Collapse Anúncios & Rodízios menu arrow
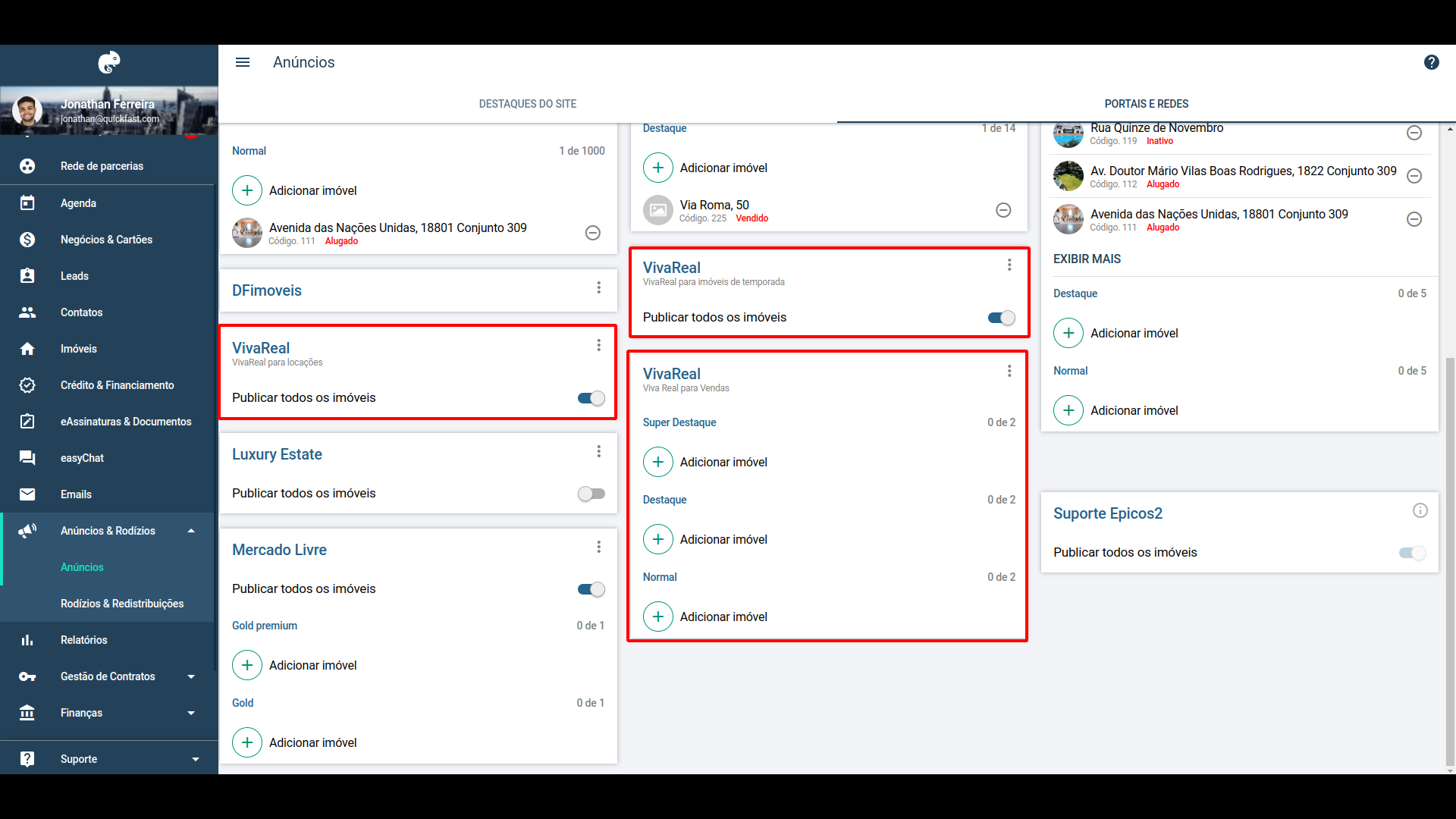The height and width of the screenshot is (819, 1456). [191, 531]
